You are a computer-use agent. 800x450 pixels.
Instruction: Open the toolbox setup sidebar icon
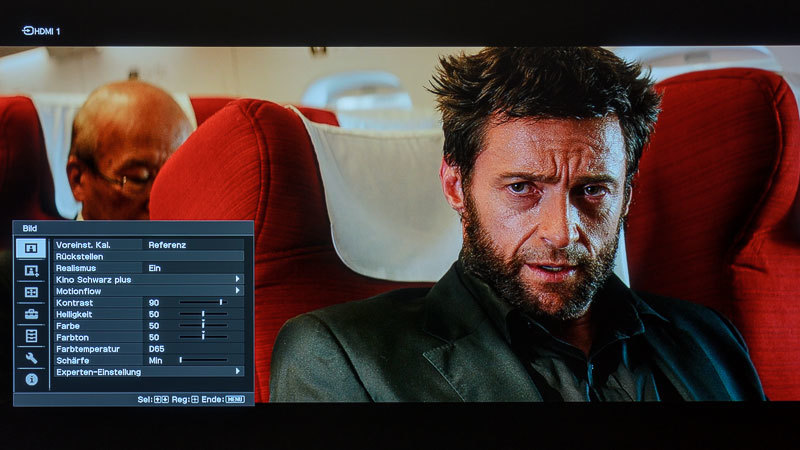pos(31,314)
